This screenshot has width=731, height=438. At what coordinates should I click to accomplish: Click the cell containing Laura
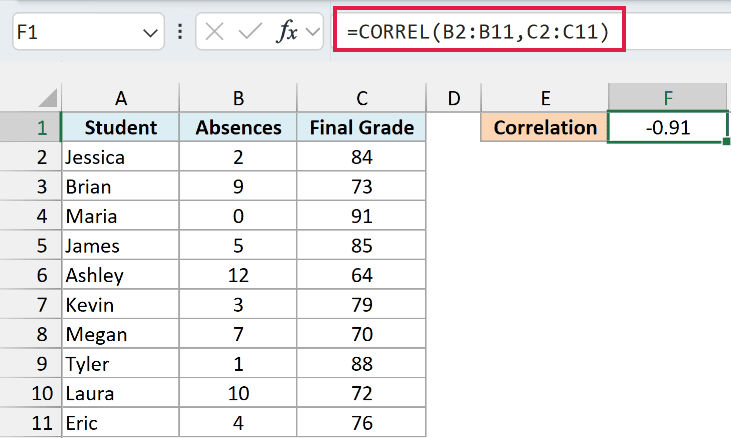coord(121,393)
